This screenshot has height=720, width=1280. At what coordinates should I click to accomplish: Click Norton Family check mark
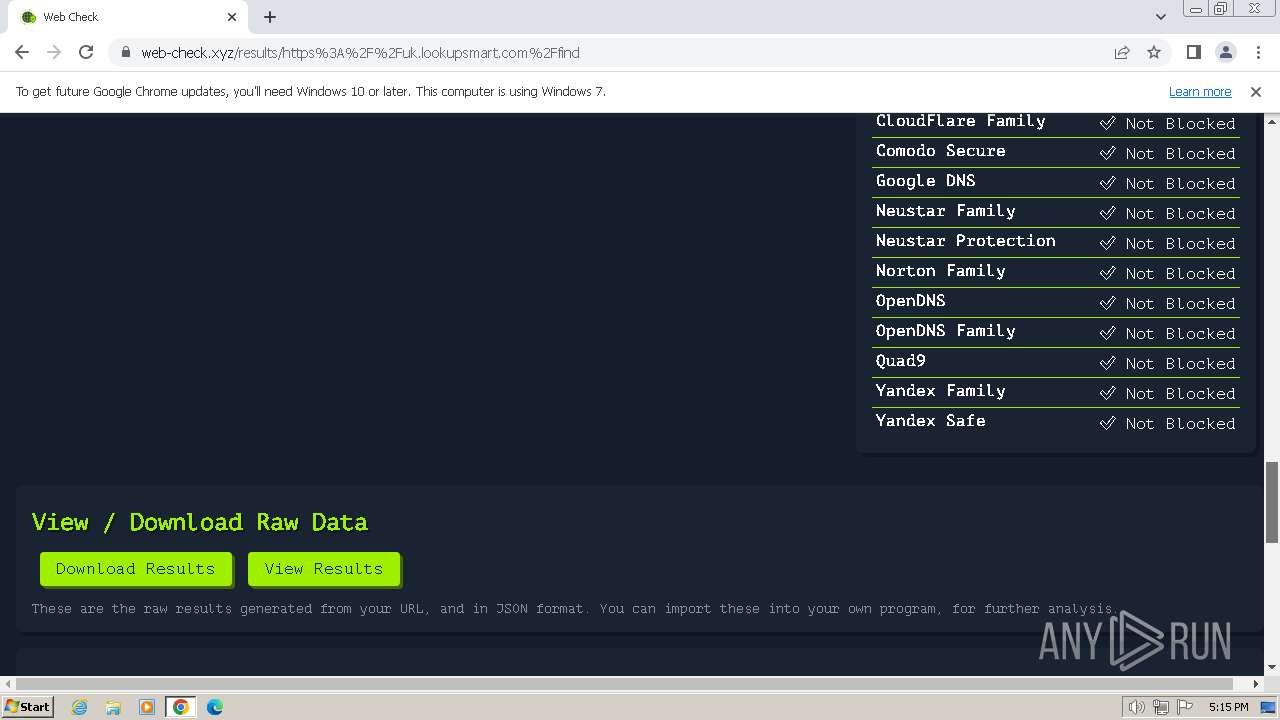coord(1107,273)
